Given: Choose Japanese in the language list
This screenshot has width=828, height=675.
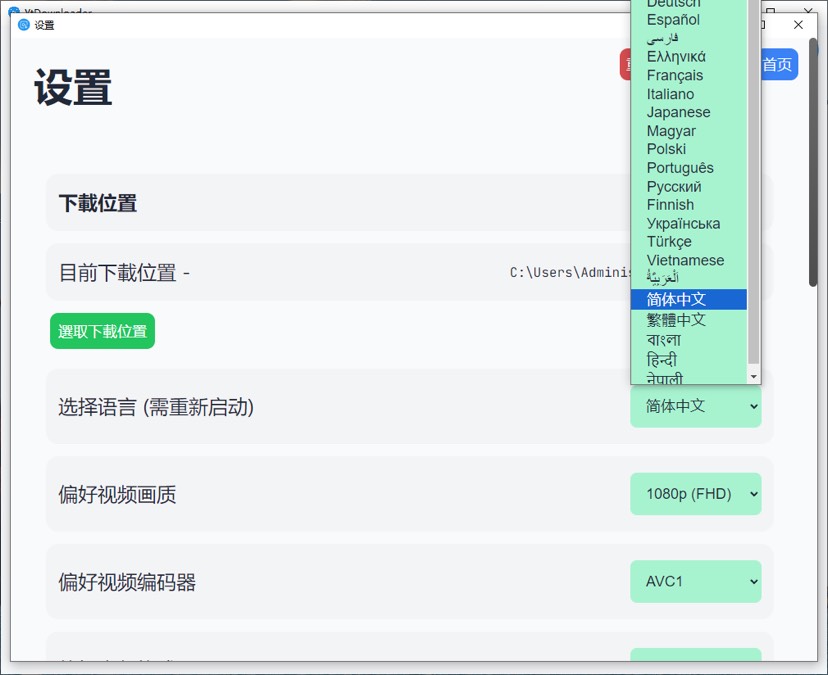Looking at the screenshot, I should pyautogui.click(x=689, y=112).
